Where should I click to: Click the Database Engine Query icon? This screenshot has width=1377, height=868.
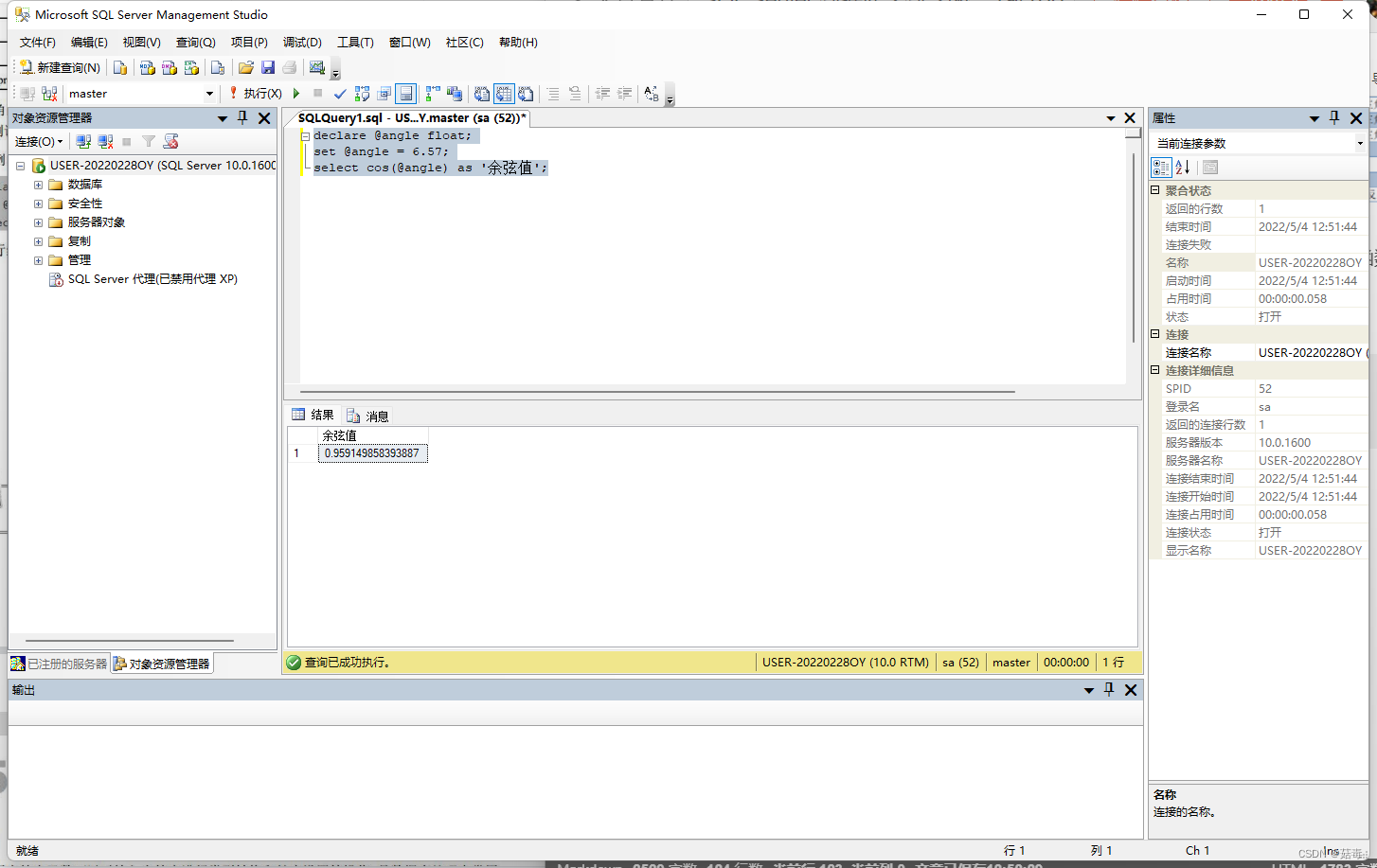click(120, 67)
